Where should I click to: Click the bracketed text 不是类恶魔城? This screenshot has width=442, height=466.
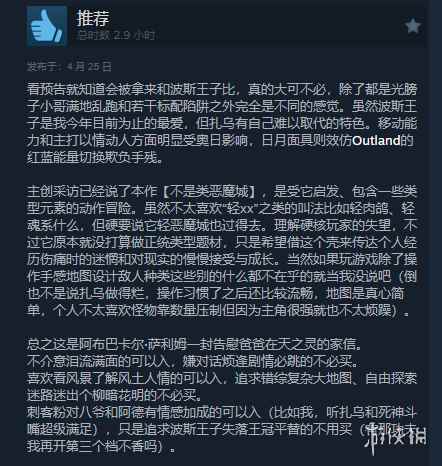(x=209, y=191)
